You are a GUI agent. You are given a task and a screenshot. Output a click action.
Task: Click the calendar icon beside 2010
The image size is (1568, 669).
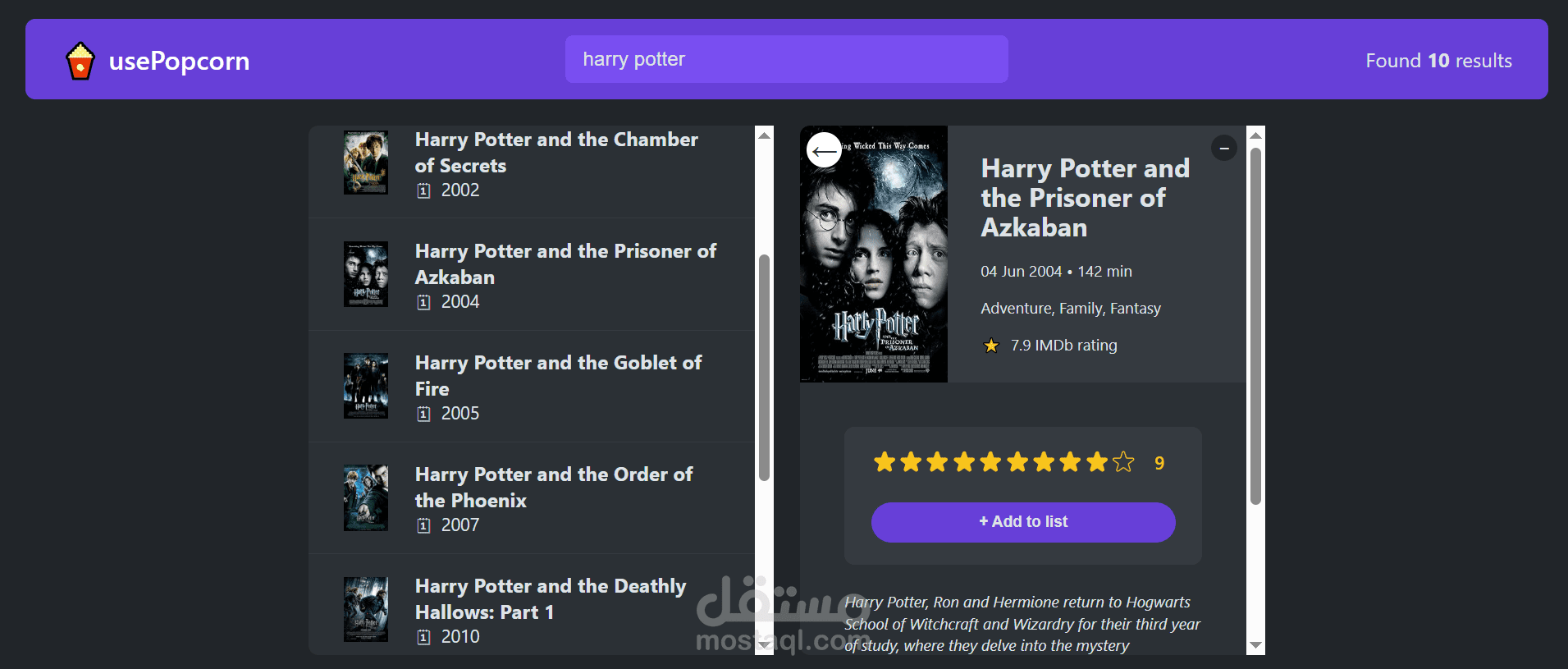423,637
